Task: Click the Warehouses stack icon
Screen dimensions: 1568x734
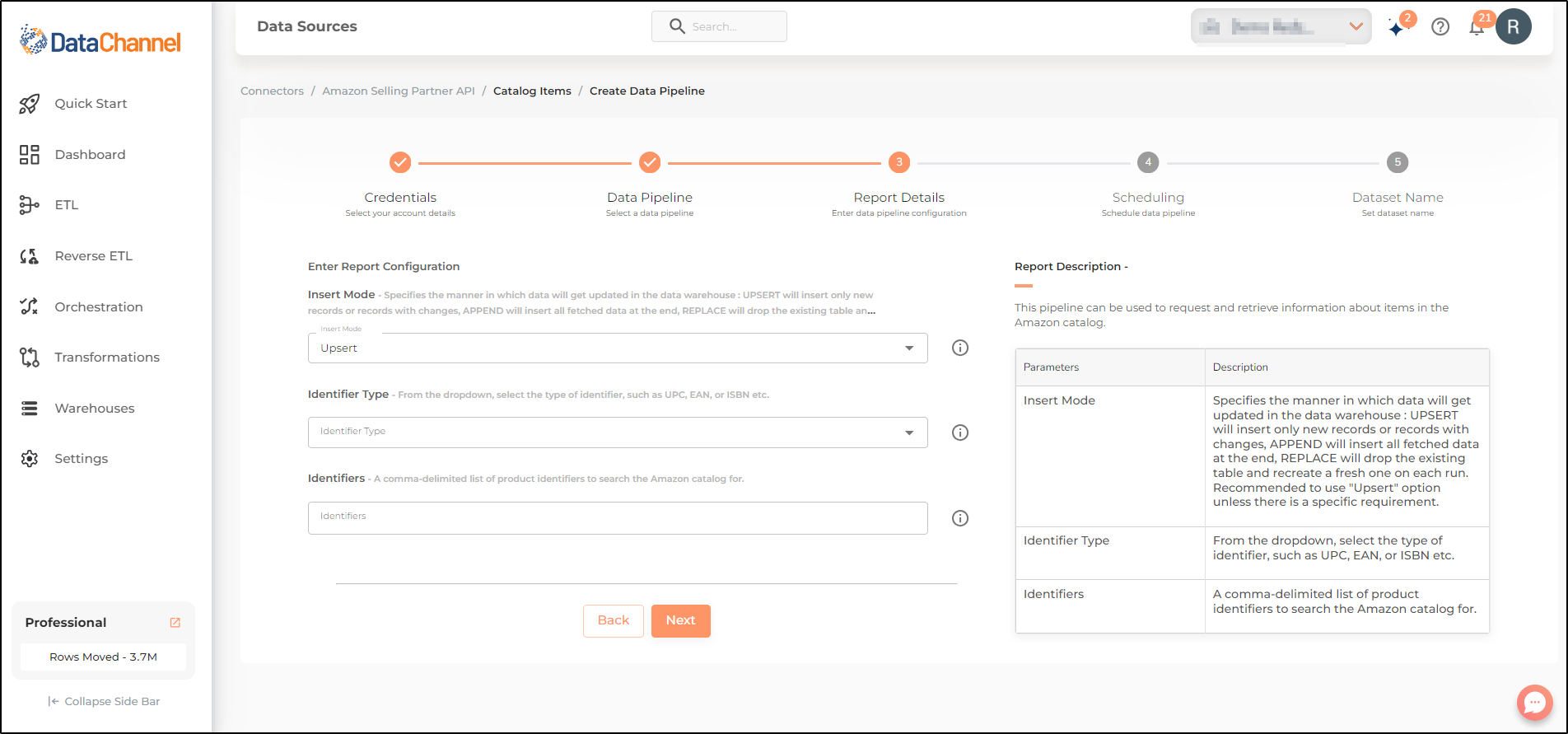Action: [x=30, y=409]
